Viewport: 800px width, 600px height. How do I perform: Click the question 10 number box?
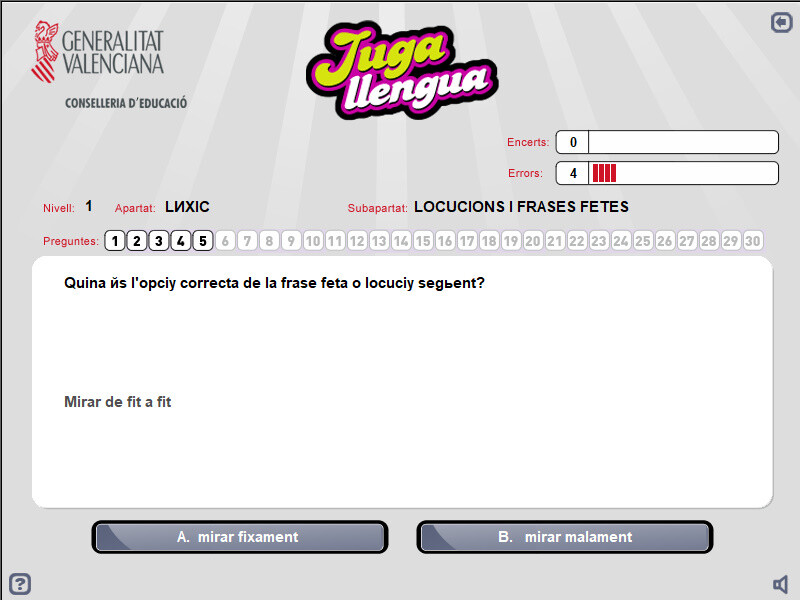[313, 241]
